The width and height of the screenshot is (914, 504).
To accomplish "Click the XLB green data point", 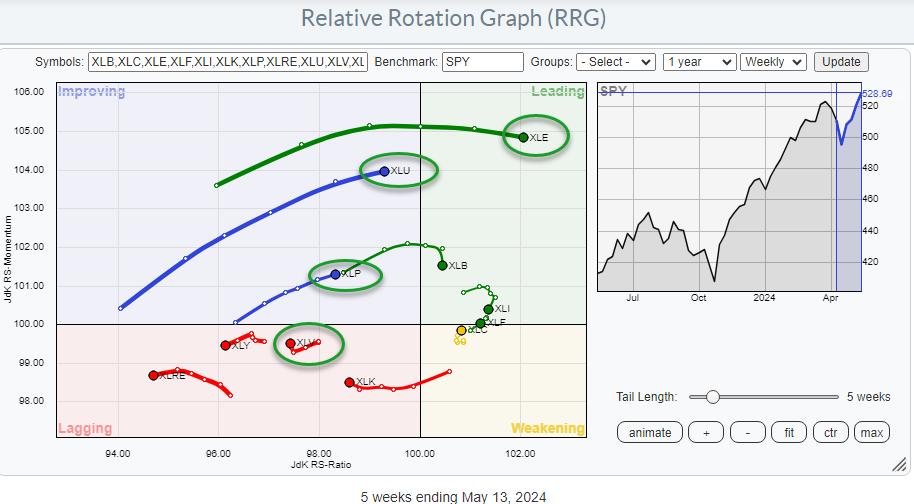I will click(x=442, y=265).
